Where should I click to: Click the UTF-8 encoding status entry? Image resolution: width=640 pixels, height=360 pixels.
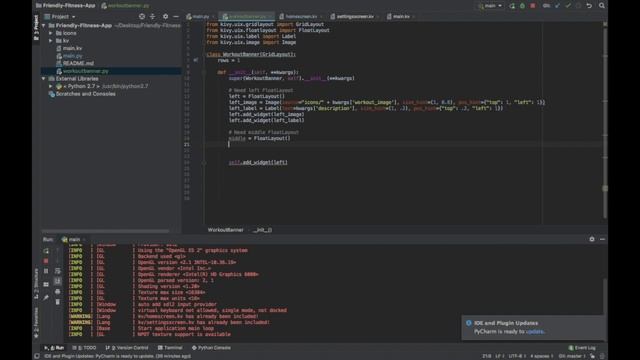tap(517, 356)
